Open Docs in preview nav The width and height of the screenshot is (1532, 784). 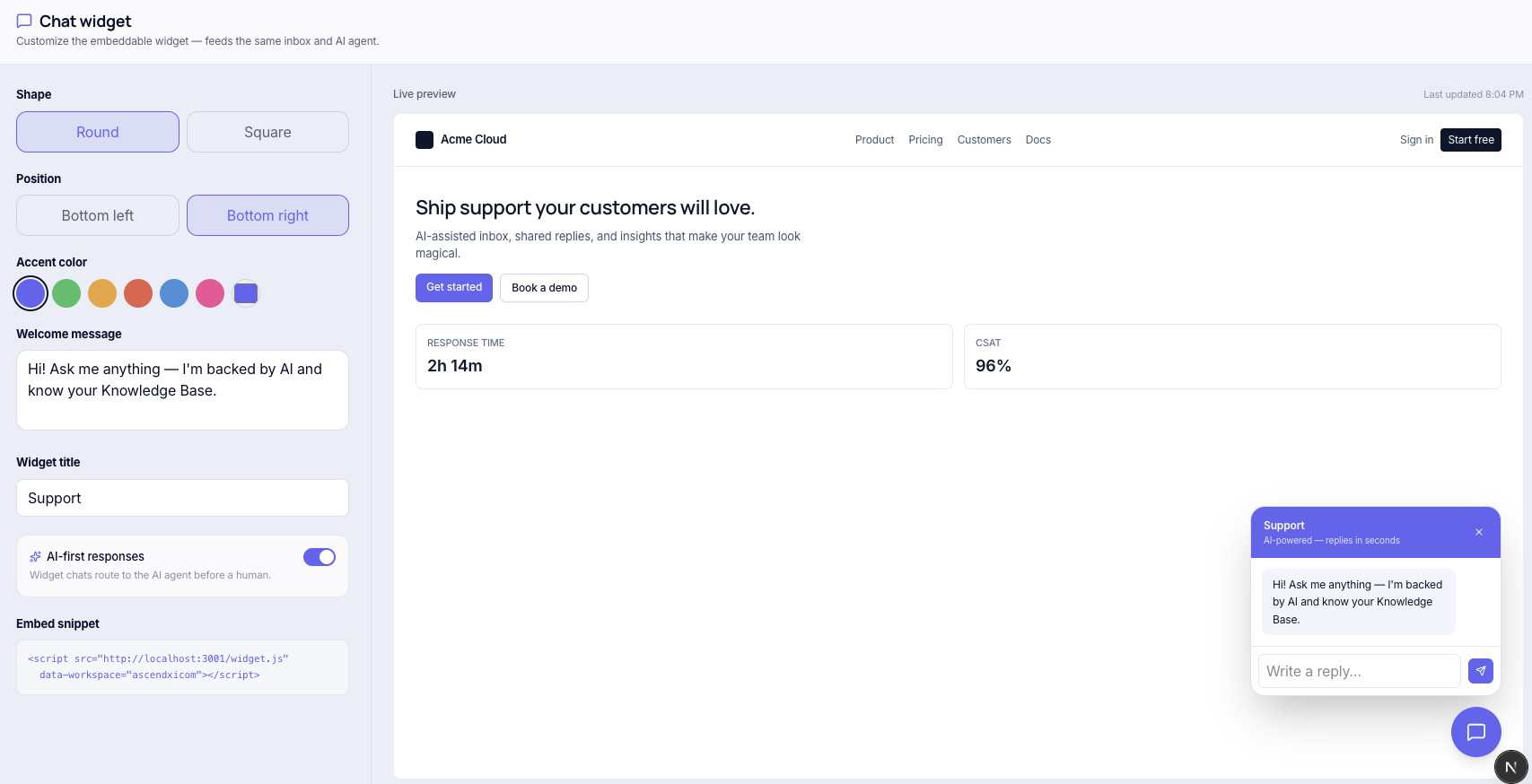tap(1038, 140)
